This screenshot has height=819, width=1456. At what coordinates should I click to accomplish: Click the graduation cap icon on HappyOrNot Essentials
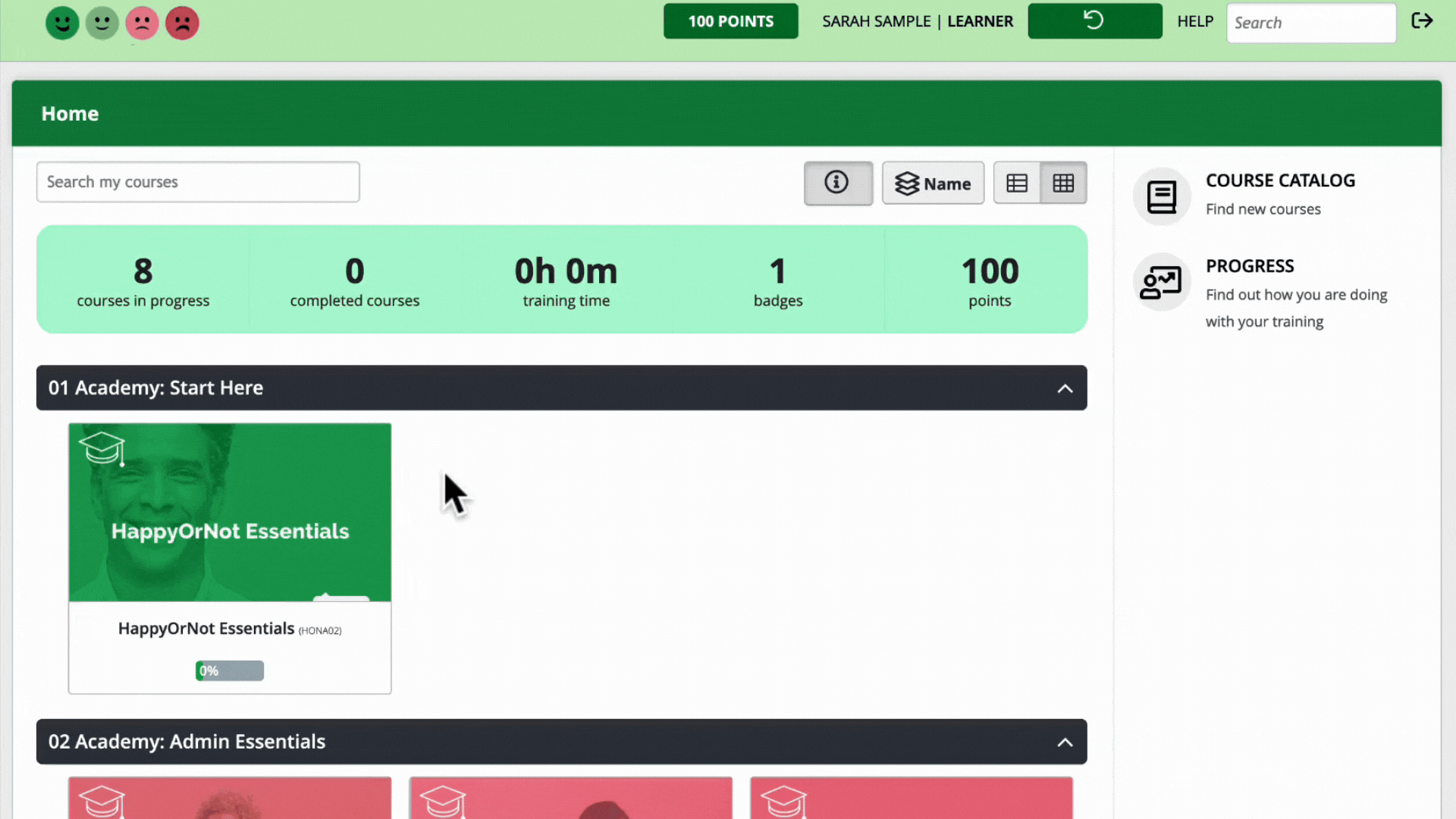pos(102,448)
